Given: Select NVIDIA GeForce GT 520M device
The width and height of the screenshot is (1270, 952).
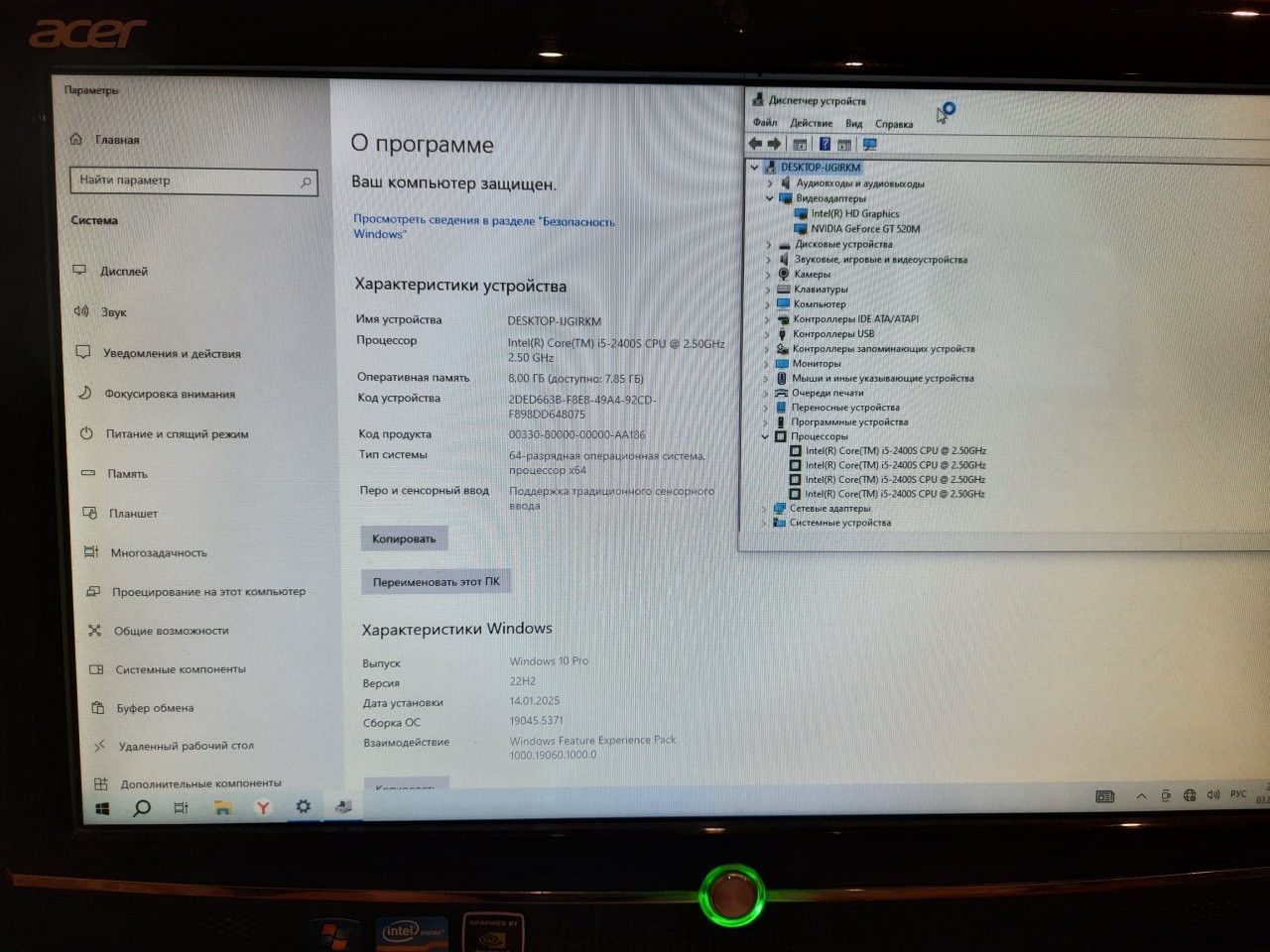Looking at the screenshot, I should pyautogui.click(x=865, y=229).
